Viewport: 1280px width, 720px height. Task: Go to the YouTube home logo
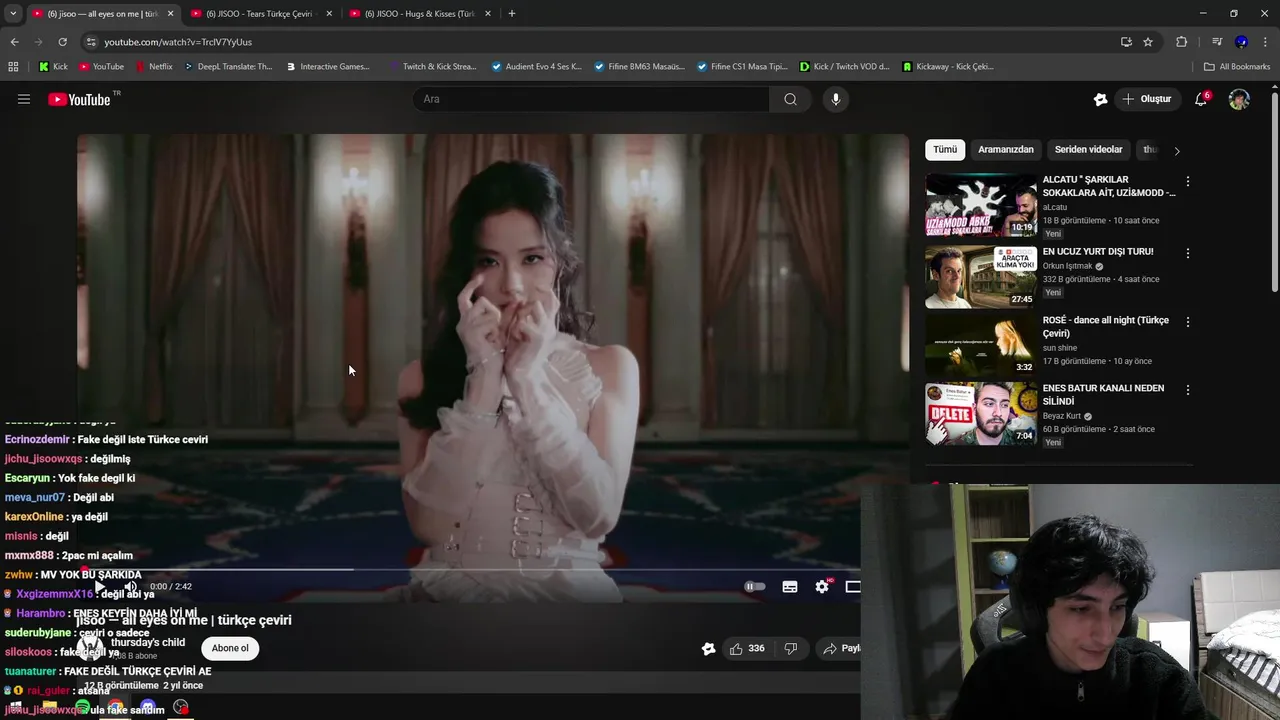point(79,99)
